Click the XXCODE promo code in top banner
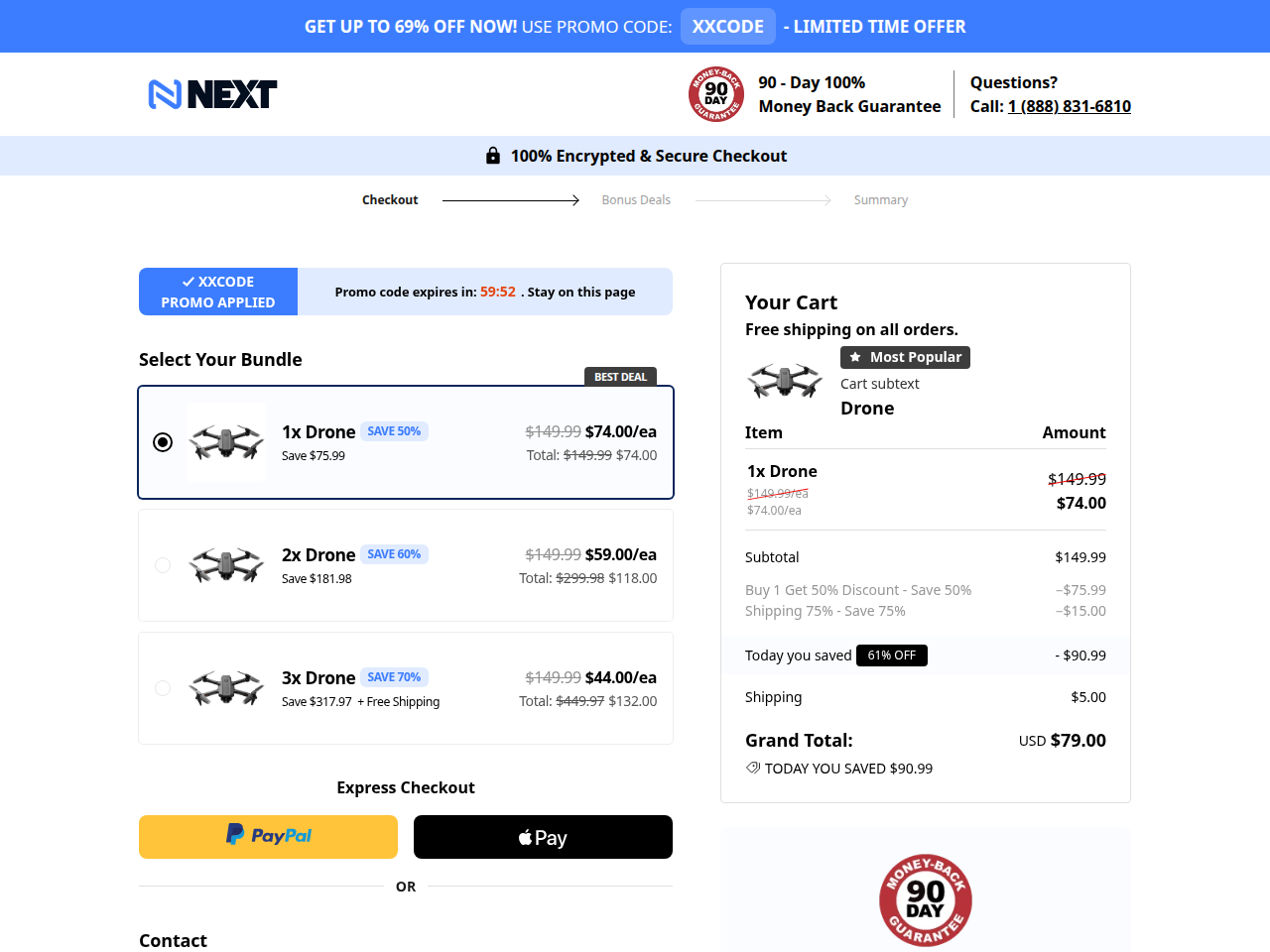1270x952 pixels. 728,27
